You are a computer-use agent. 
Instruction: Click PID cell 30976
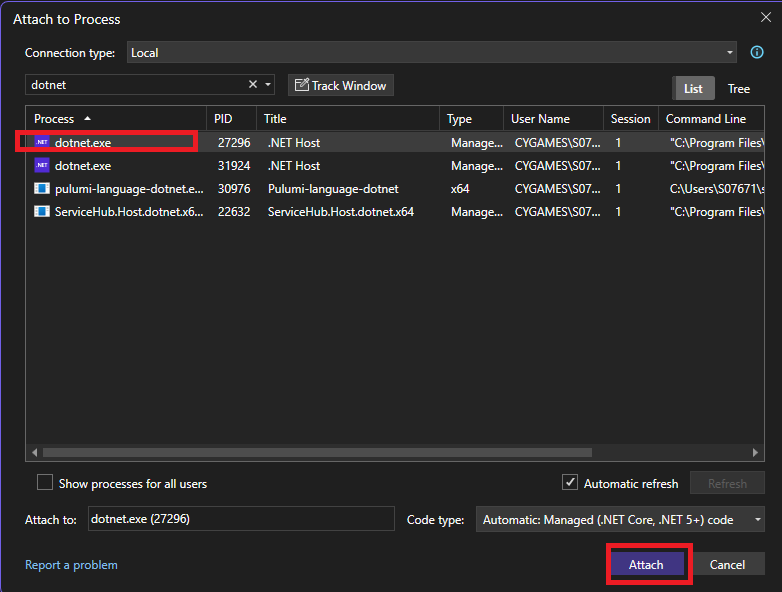[x=234, y=189]
